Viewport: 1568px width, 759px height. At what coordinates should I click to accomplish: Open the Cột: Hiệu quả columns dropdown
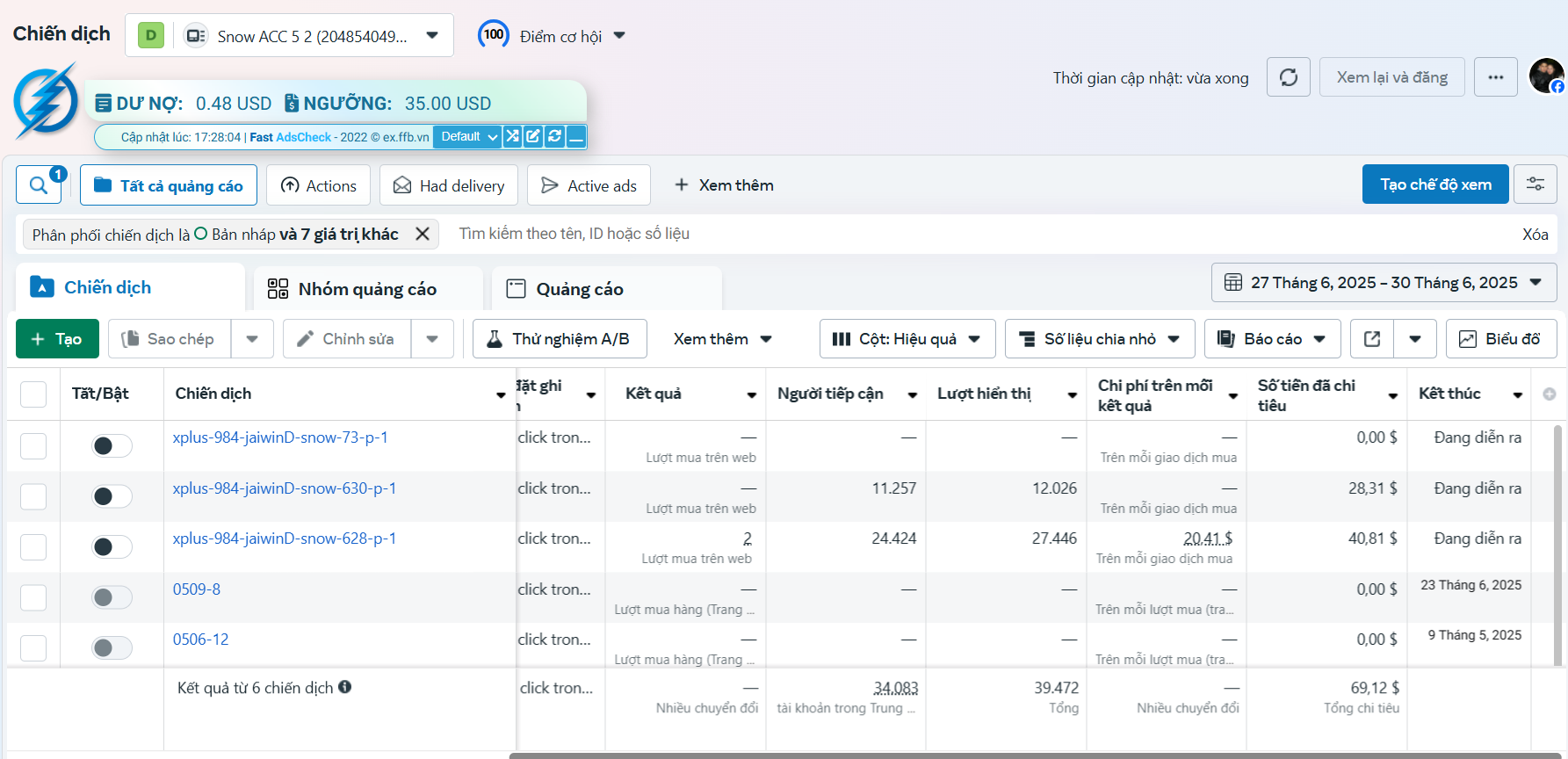click(907, 339)
